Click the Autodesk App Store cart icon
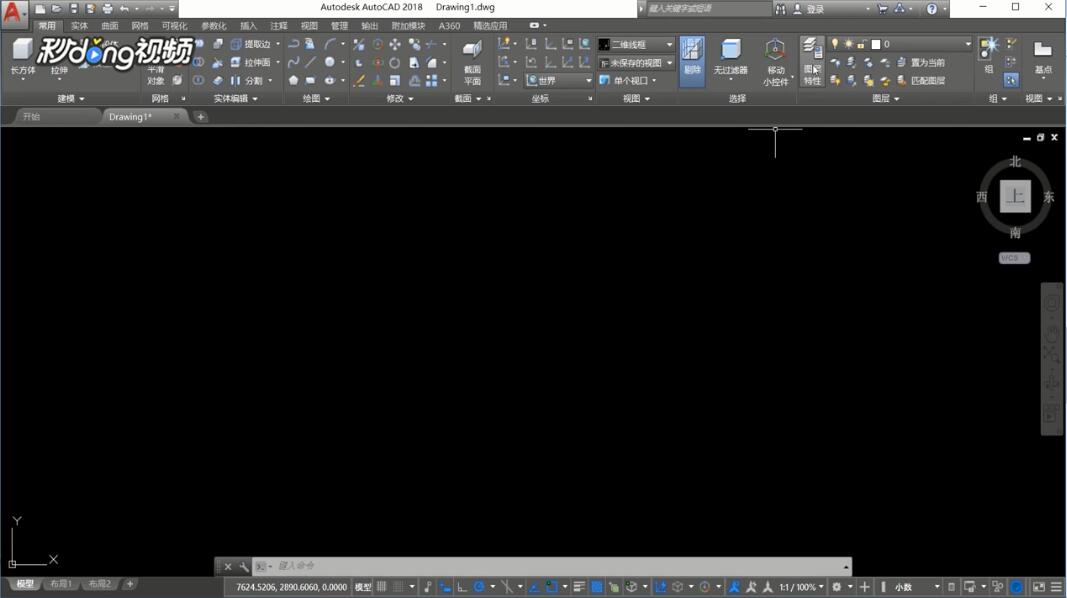Image resolution: width=1067 pixels, height=598 pixels. 883,9
